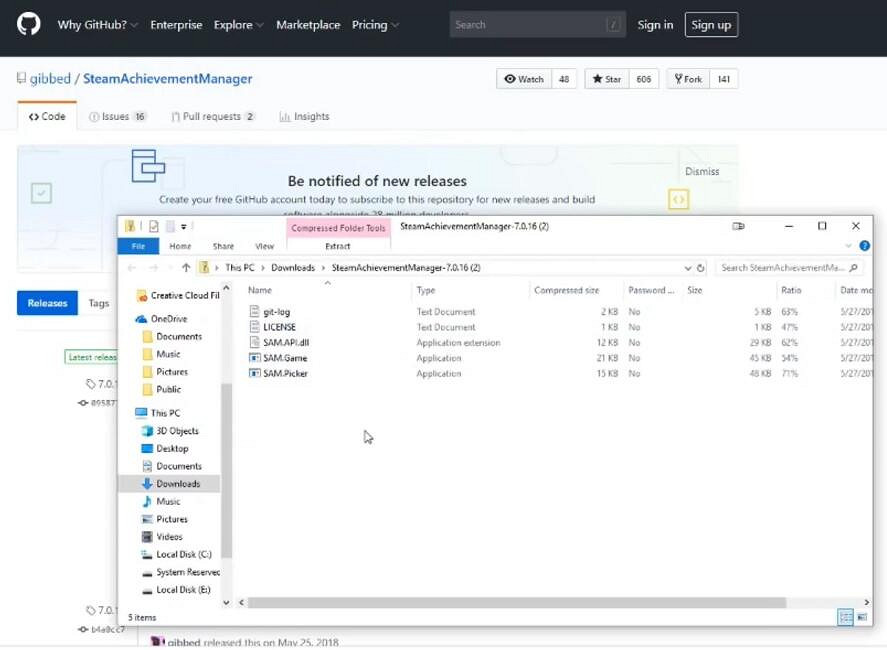
Task: Select the git-log text document
Action: 276,312
